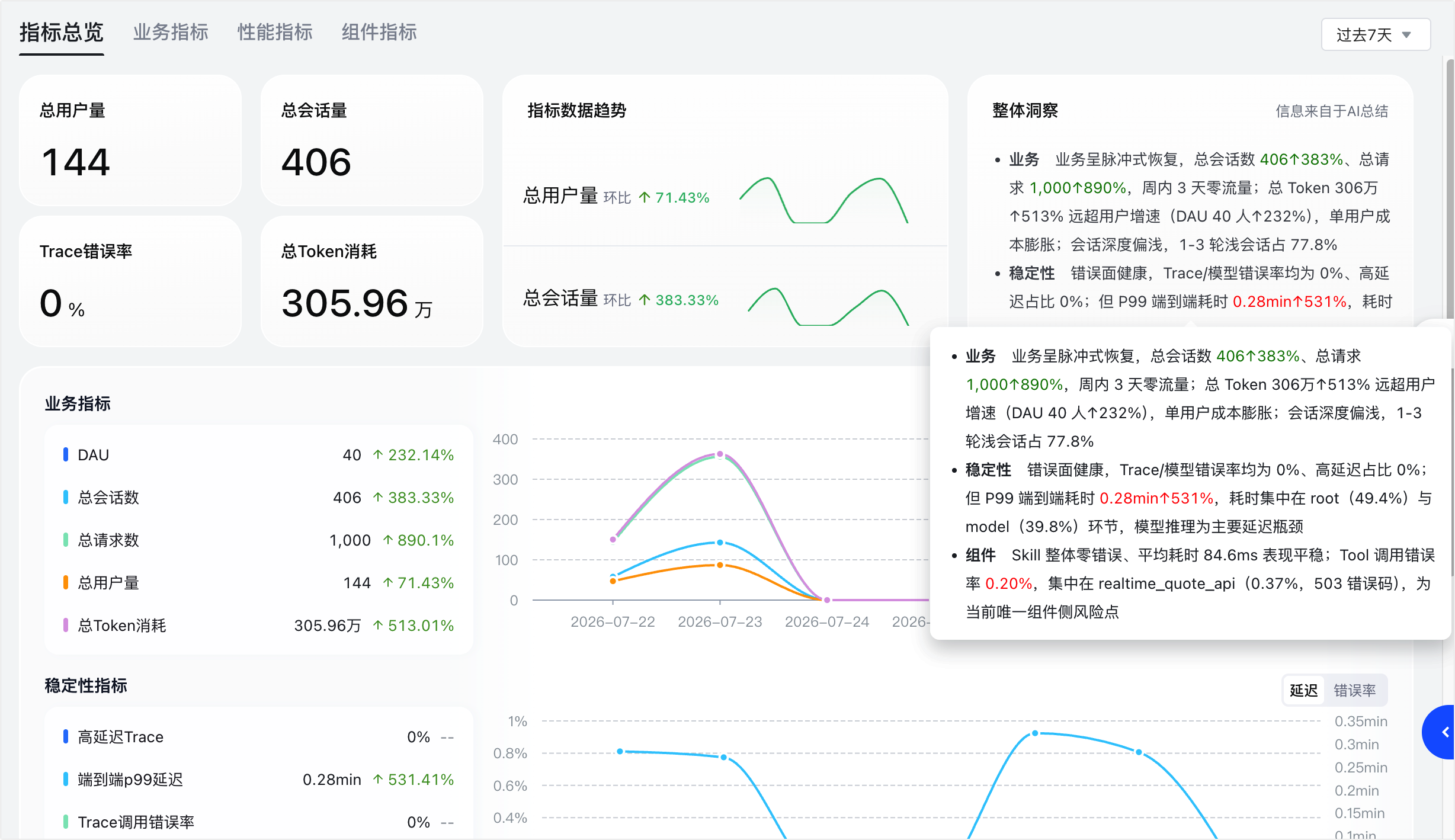Open the 指标总览 tab
Viewport: 1455px width, 840px height.
pyautogui.click(x=62, y=33)
